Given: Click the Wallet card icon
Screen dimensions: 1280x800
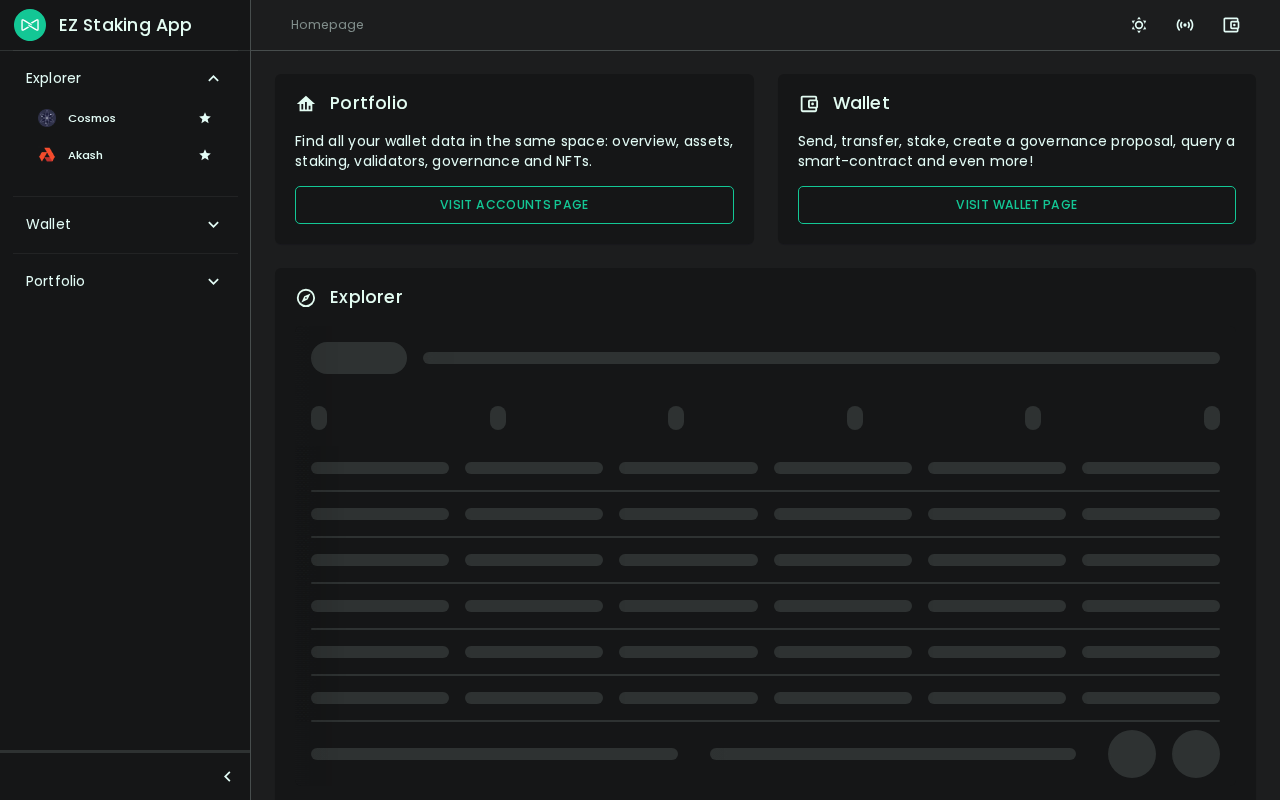Looking at the screenshot, I should pyautogui.click(x=809, y=104).
